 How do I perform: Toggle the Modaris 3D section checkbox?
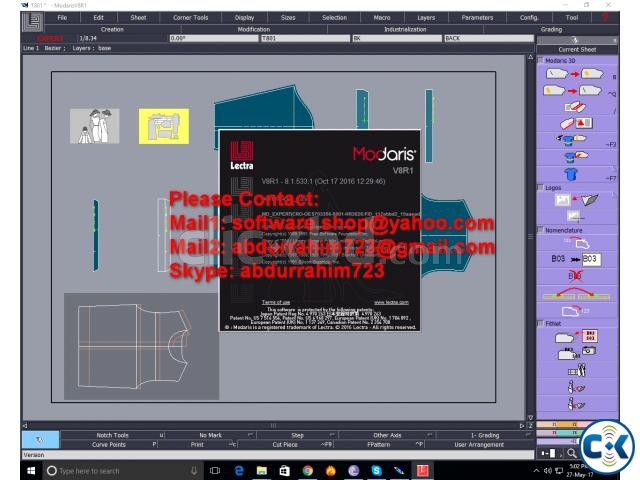tap(540, 60)
